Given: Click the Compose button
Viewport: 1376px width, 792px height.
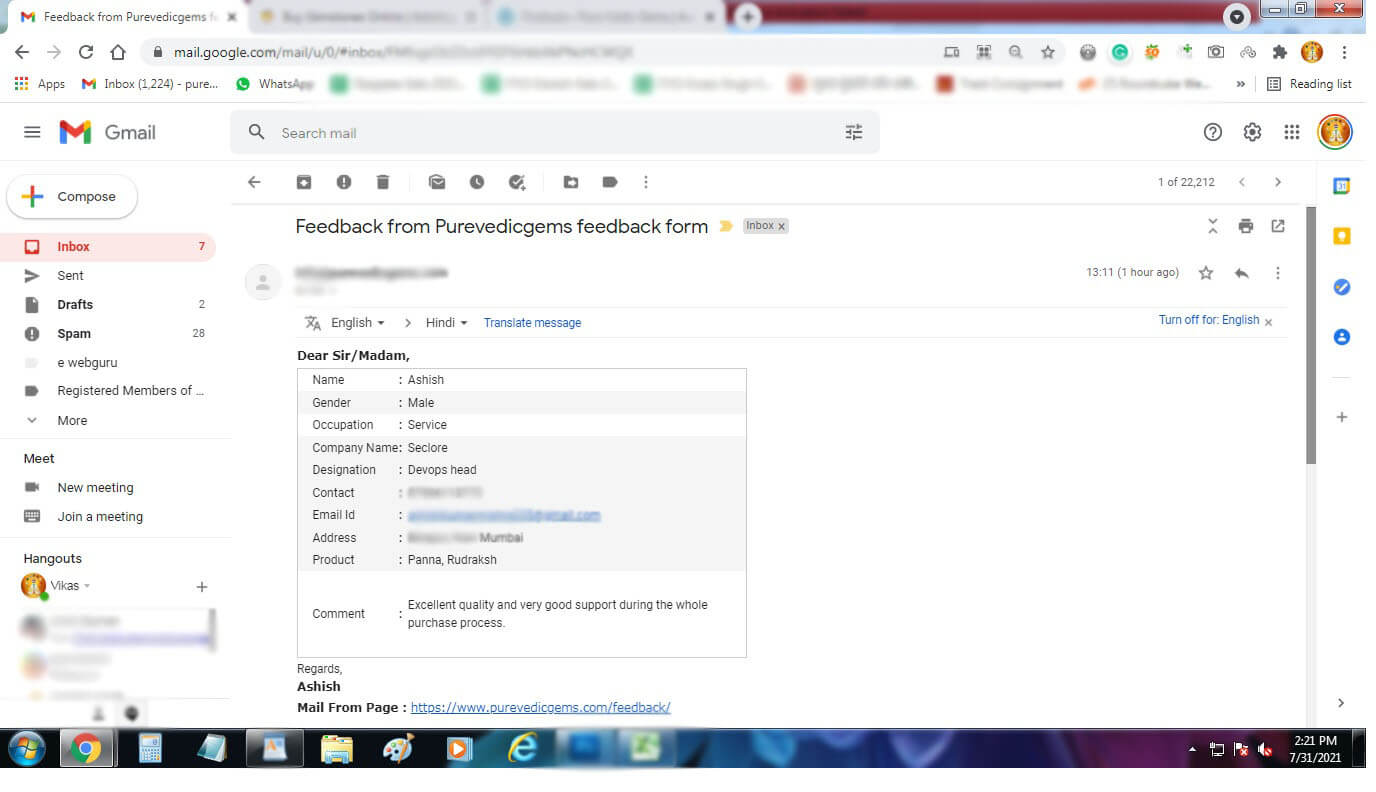Looking at the screenshot, I should 72,197.
